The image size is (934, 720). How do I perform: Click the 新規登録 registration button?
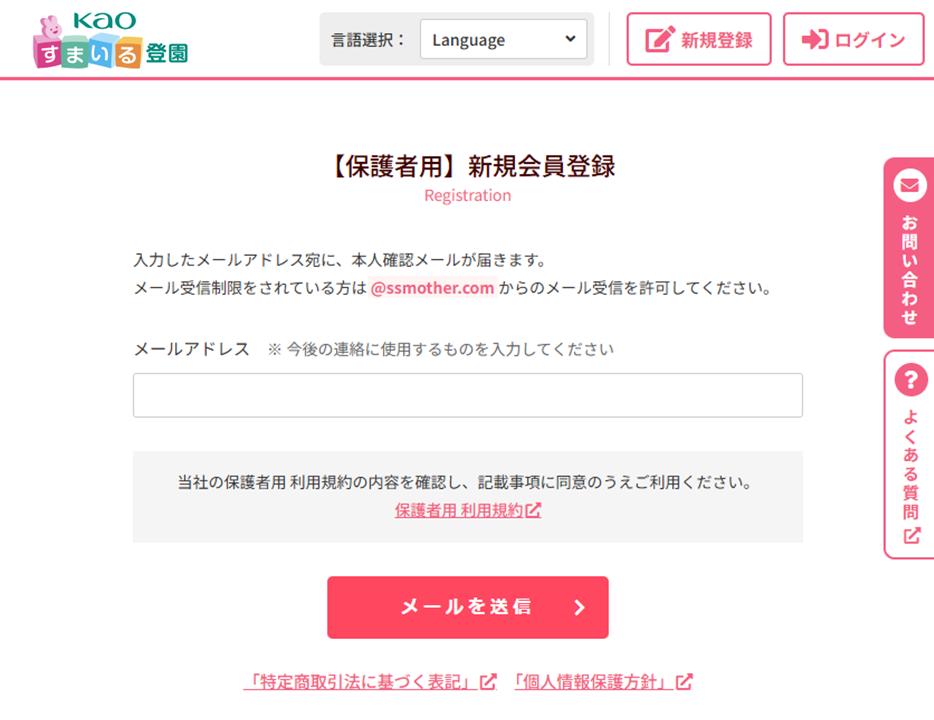(698, 39)
